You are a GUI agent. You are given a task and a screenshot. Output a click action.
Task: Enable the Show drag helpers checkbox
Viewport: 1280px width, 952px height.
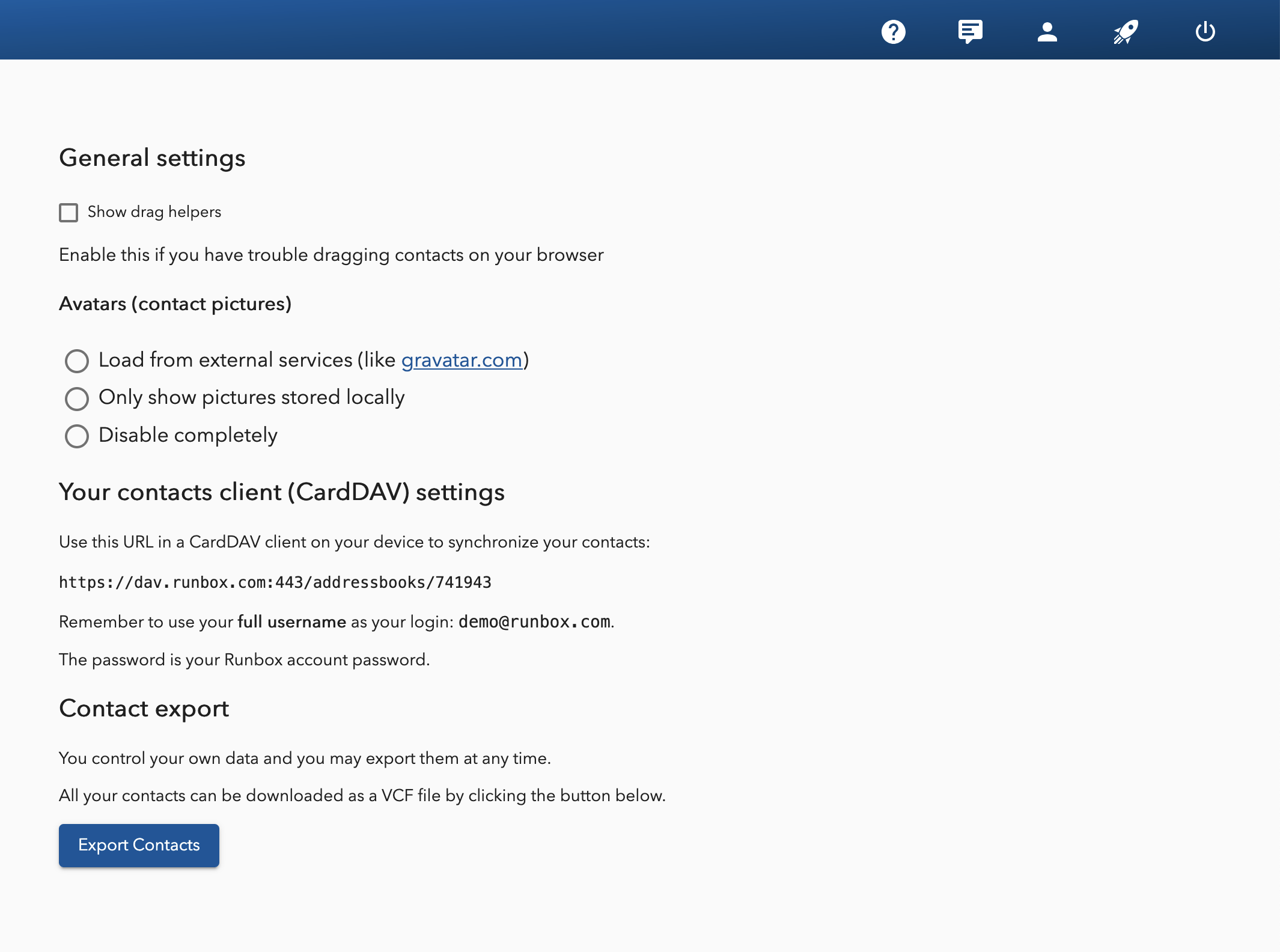(69, 213)
